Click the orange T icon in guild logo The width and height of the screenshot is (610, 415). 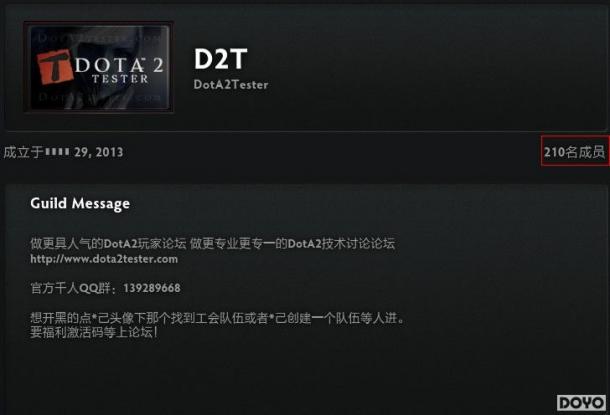tap(55, 67)
